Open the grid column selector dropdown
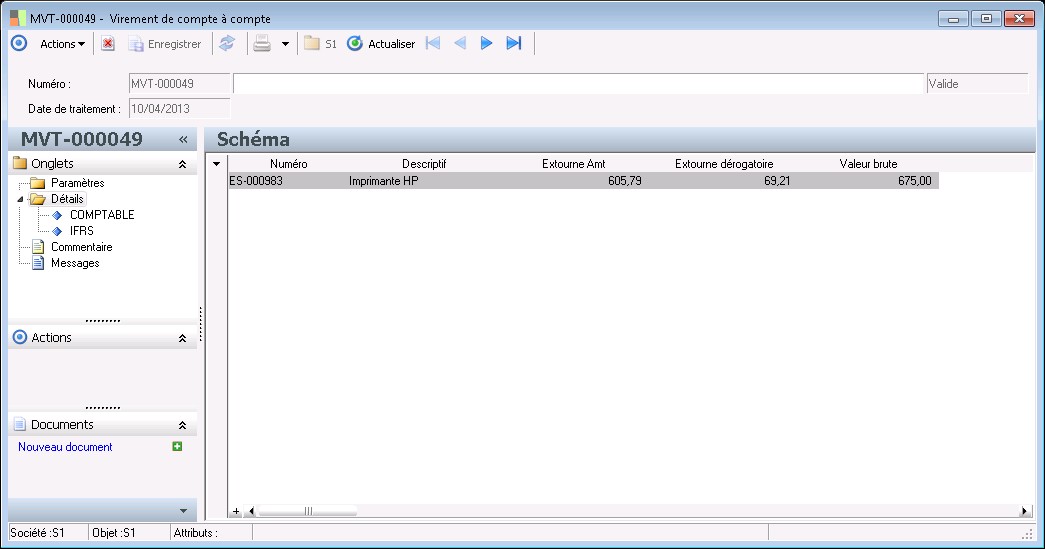Screen dimensions: 1045x549 (217, 164)
